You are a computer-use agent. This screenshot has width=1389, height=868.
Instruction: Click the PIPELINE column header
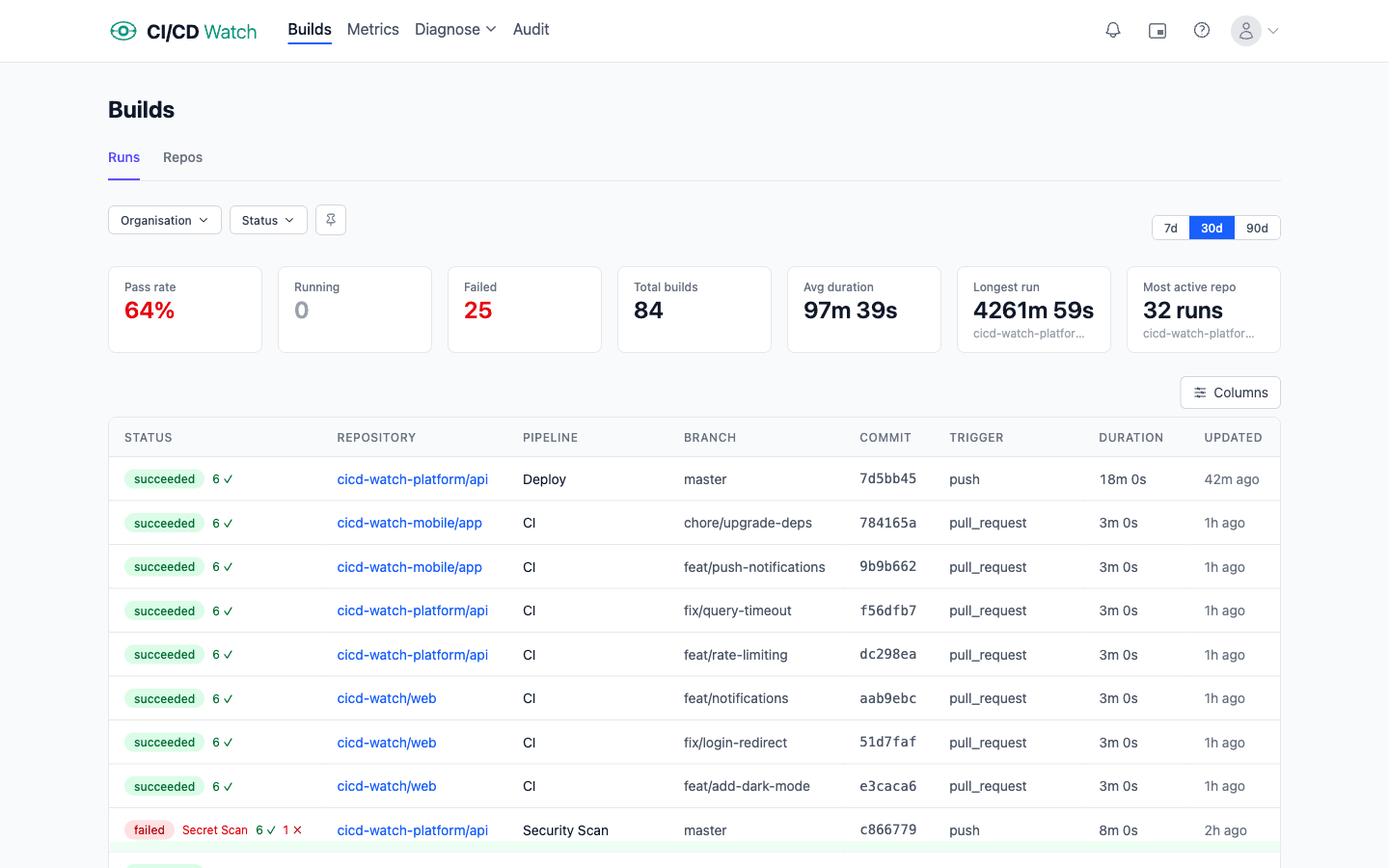551,438
